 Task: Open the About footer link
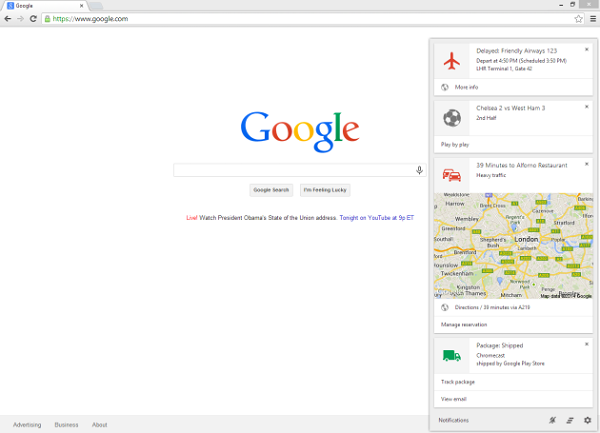point(99,425)
